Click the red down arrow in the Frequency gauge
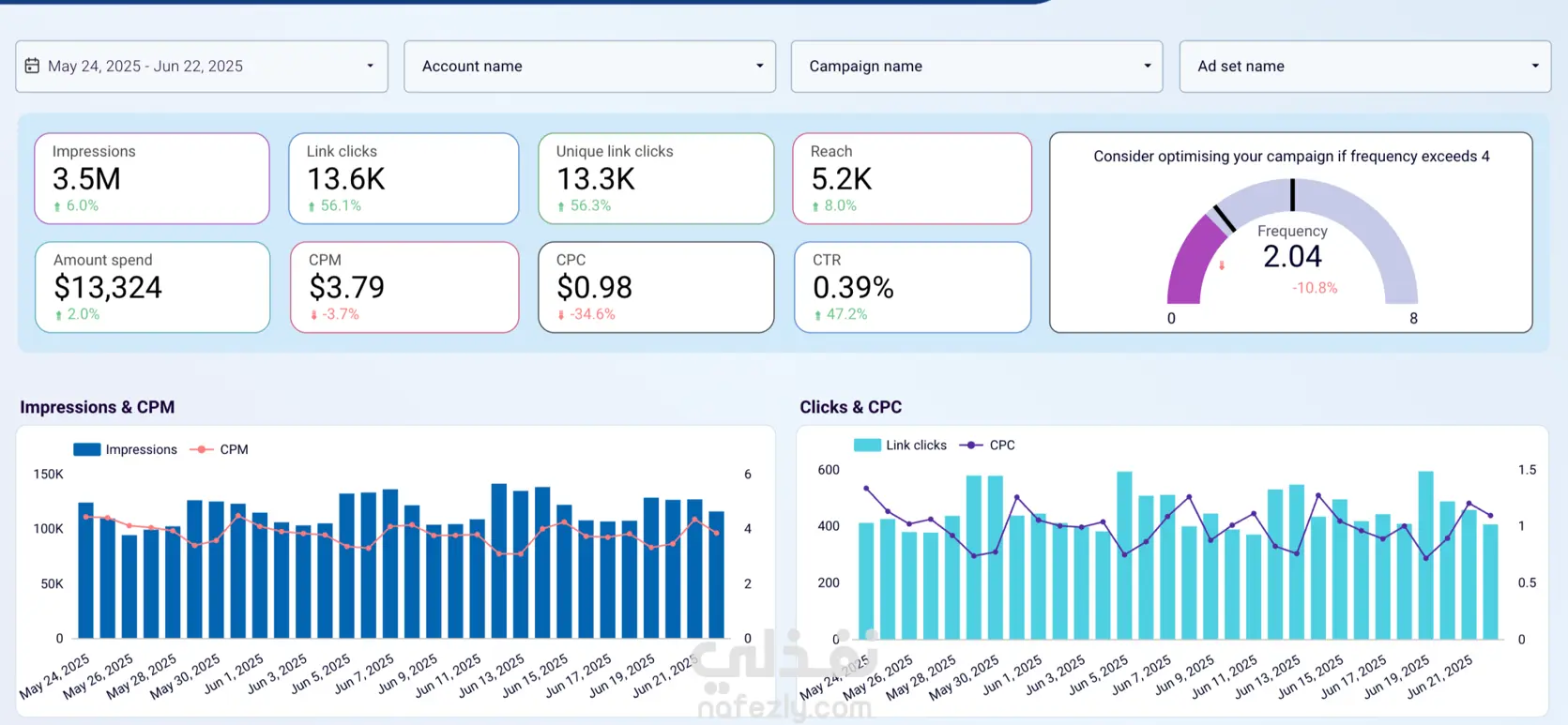 [1222, 265]
